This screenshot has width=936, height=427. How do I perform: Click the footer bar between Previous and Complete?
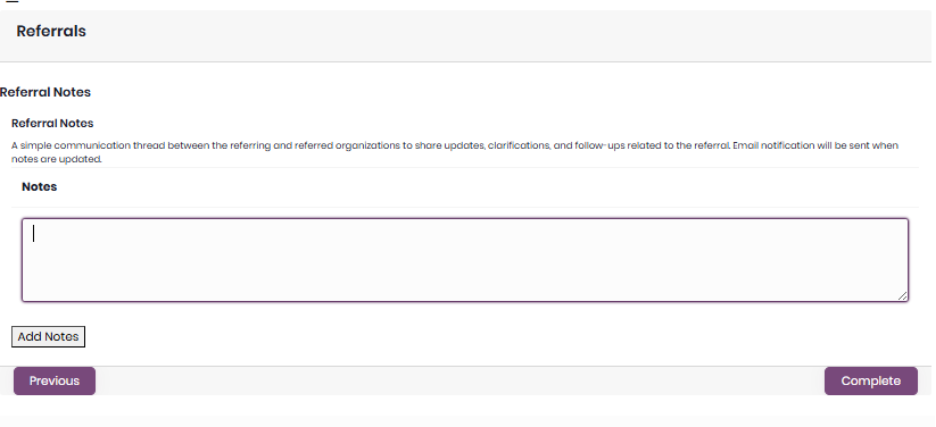tap(460, 381)
